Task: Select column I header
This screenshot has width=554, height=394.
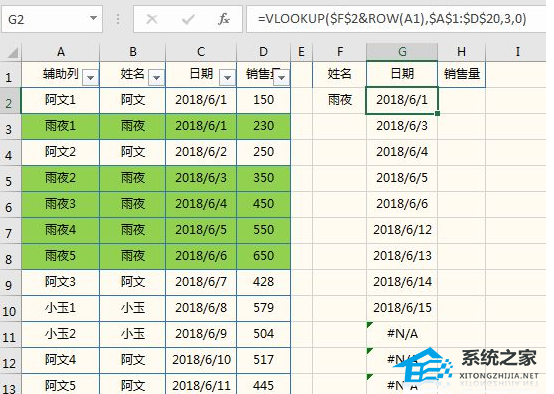Action: pyautogui.click(x=518, y=52)
